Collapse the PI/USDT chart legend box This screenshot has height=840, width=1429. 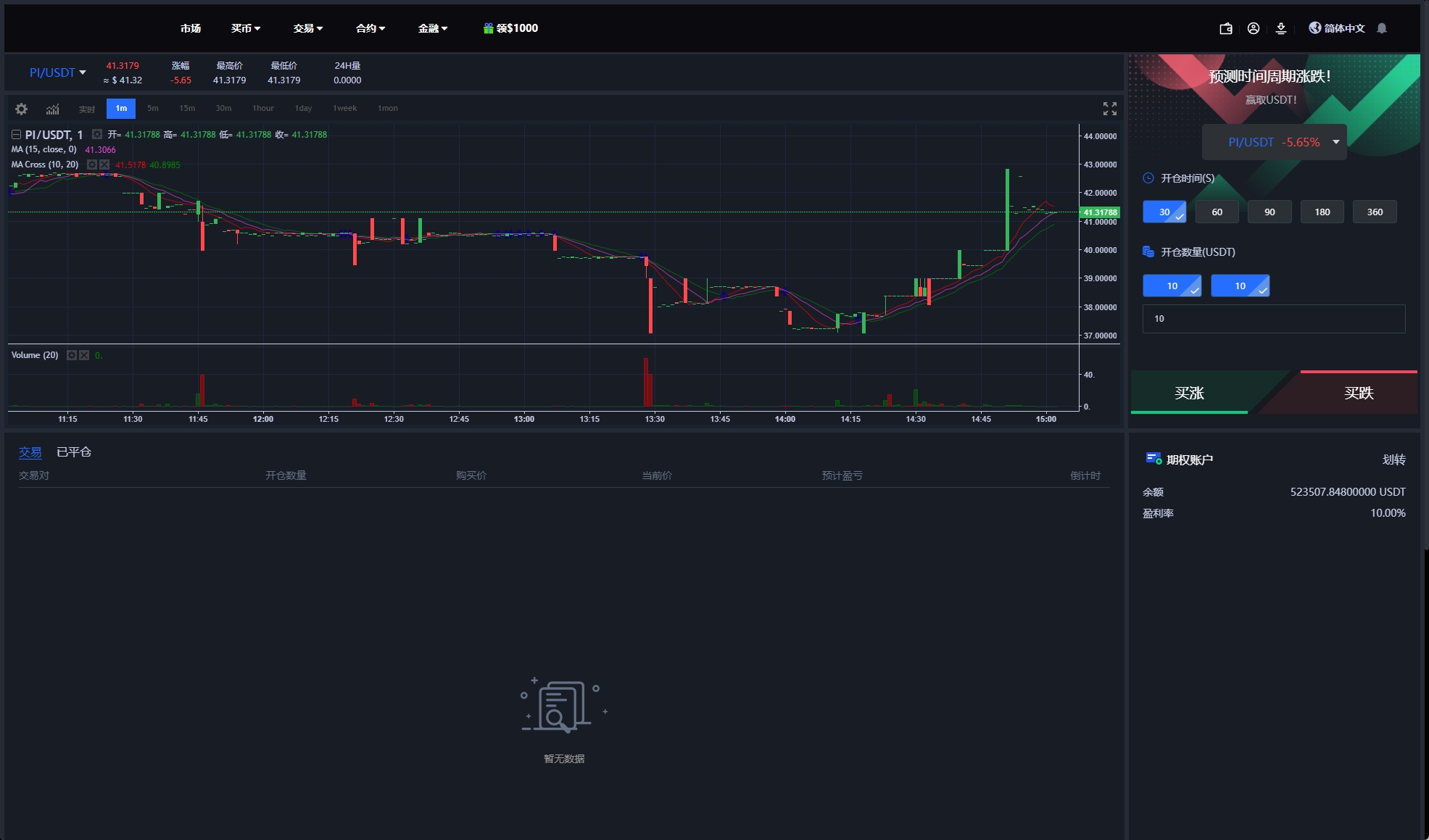[16, 135]
